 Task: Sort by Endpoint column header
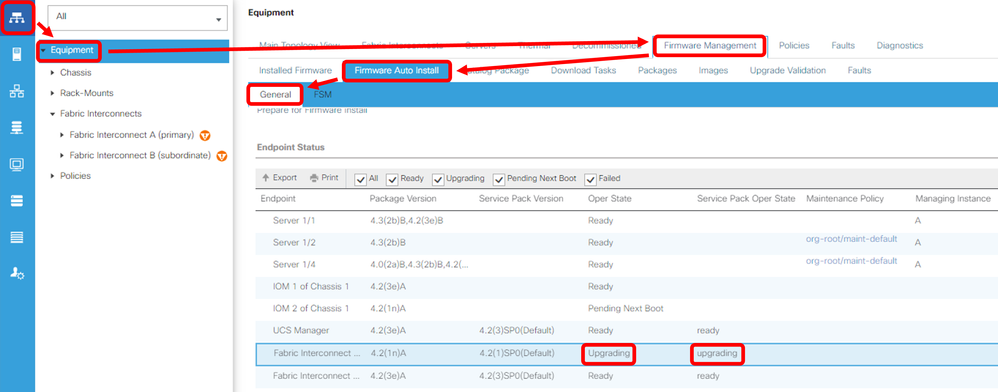tap(278, 199)
